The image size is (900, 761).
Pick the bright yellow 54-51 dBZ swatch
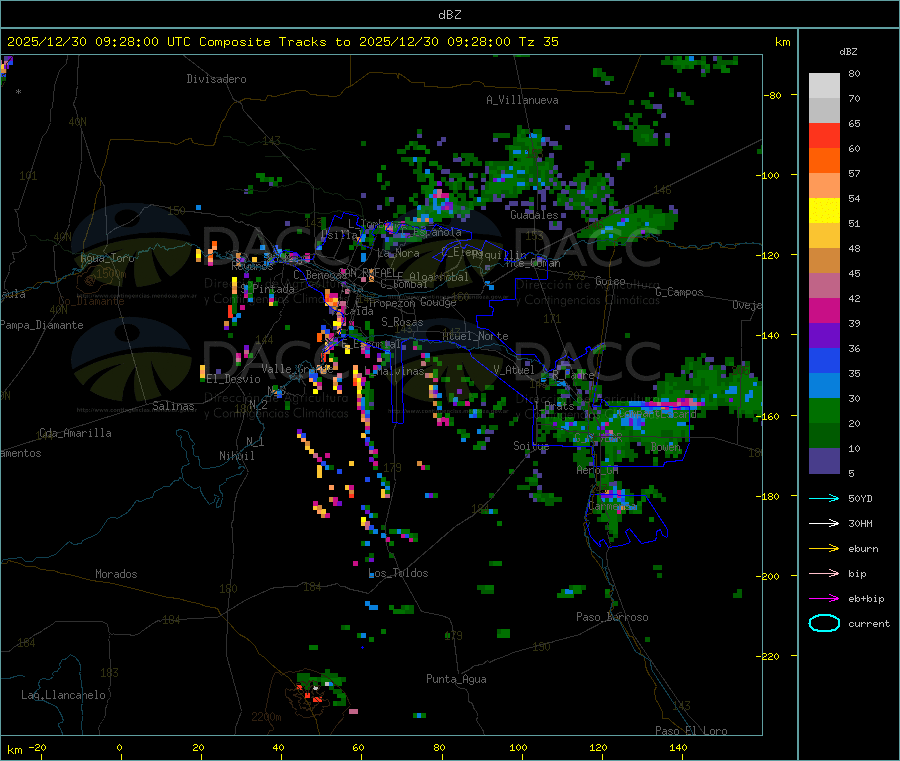click(x=824, y=211)
